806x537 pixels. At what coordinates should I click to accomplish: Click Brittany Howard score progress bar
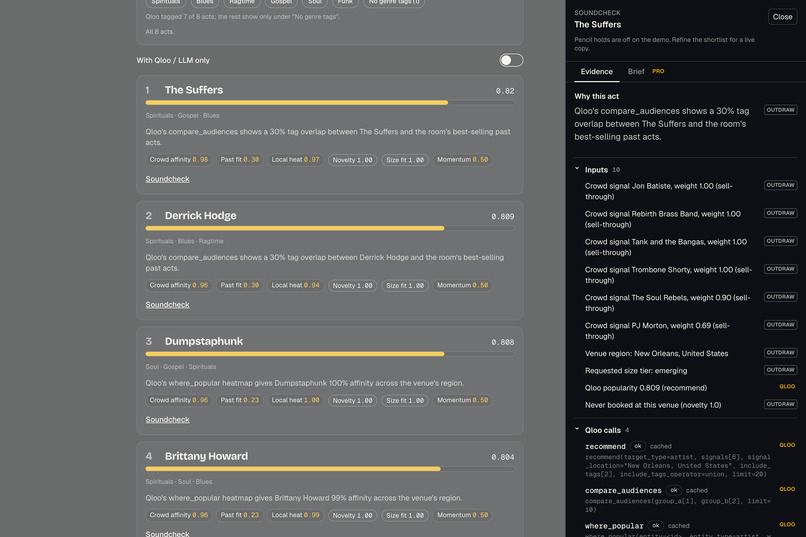[329, 469]
